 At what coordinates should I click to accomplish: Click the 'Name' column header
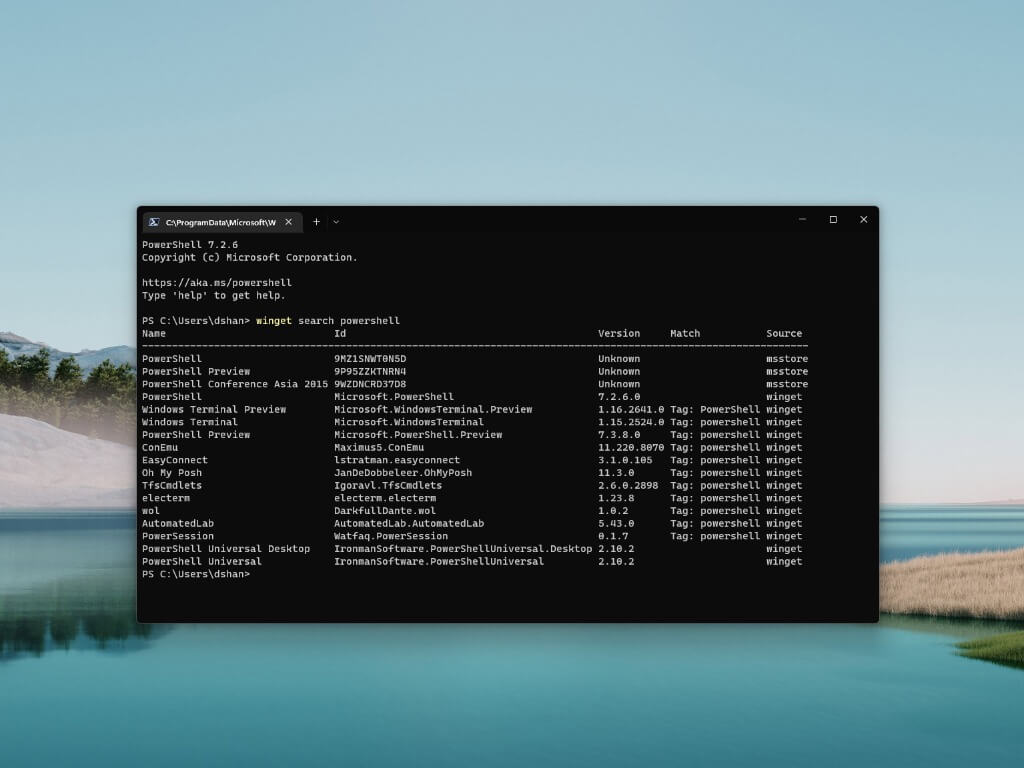[154, 333]
